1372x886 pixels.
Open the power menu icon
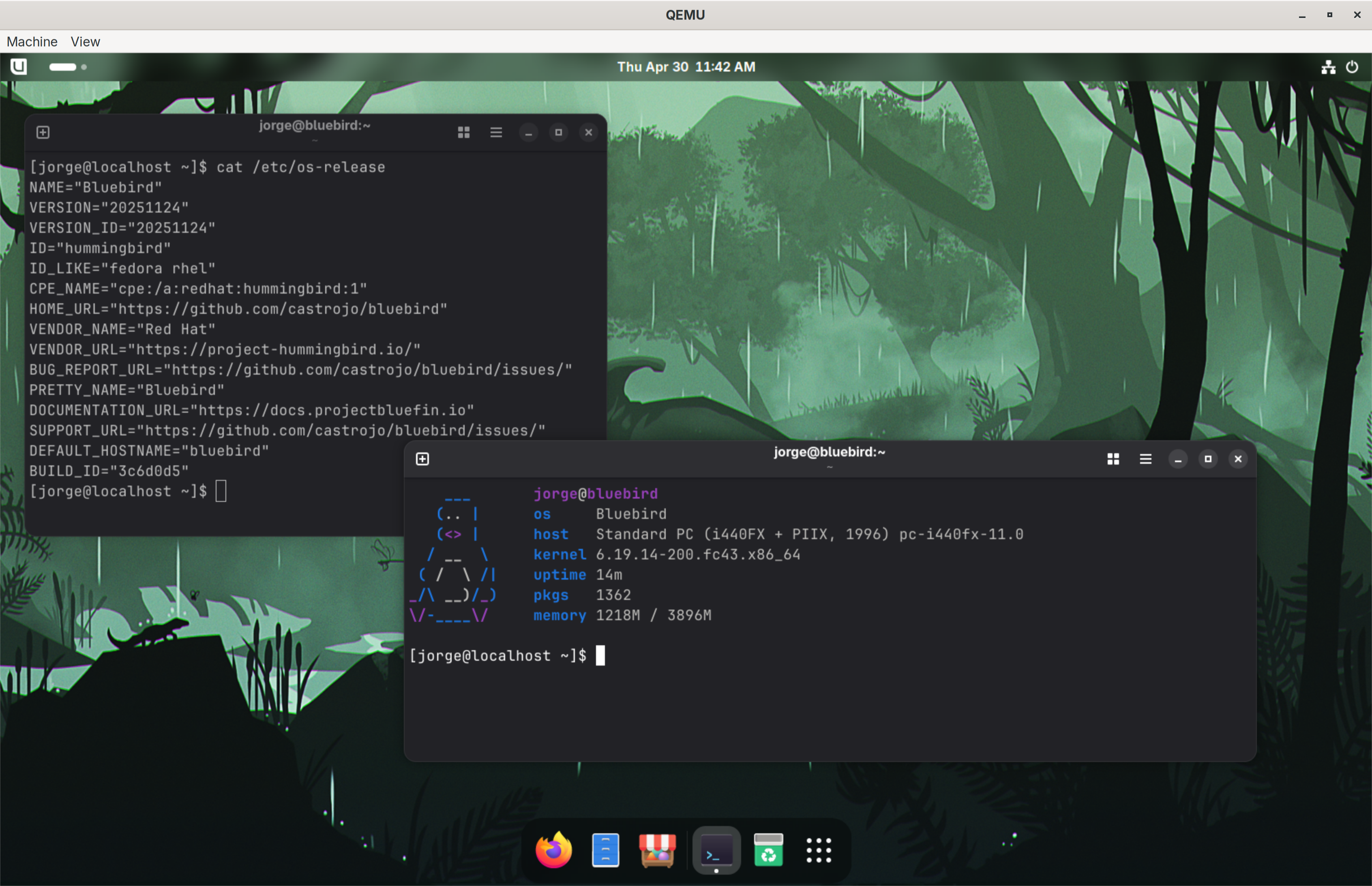(1352, 67)
